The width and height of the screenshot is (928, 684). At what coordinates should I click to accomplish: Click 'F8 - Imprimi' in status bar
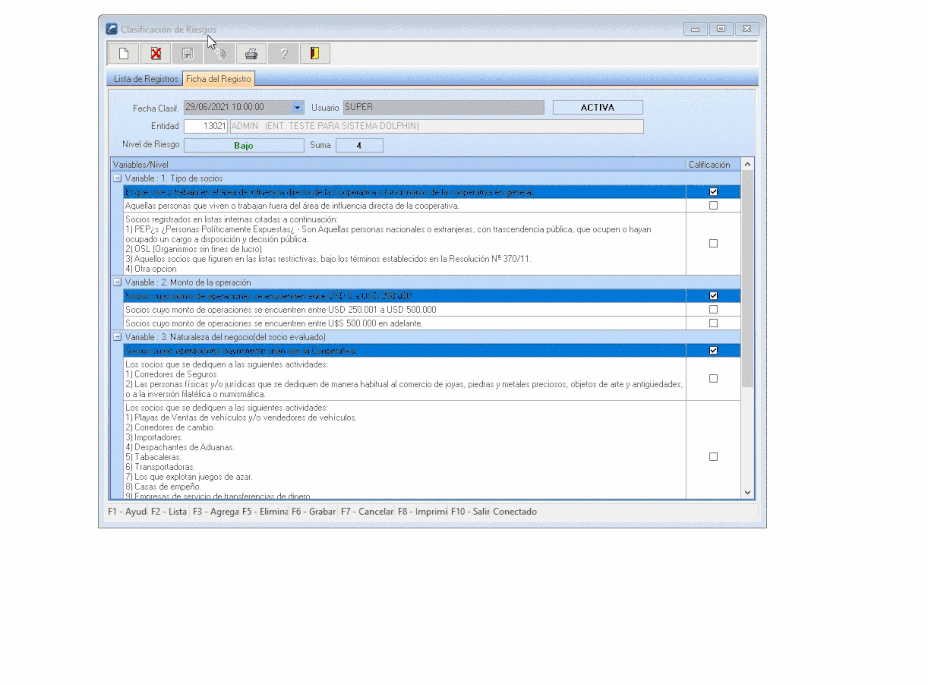point(423,512)
